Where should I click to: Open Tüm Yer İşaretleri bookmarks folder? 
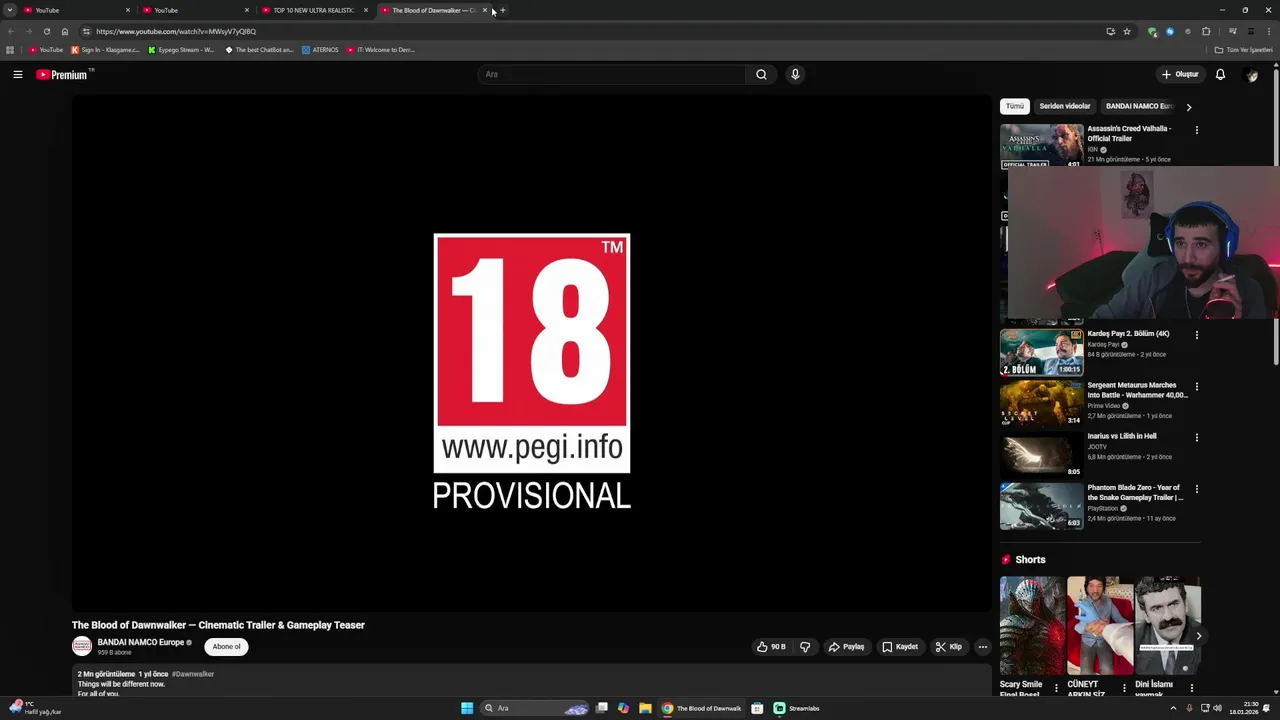click(1243, 50)
